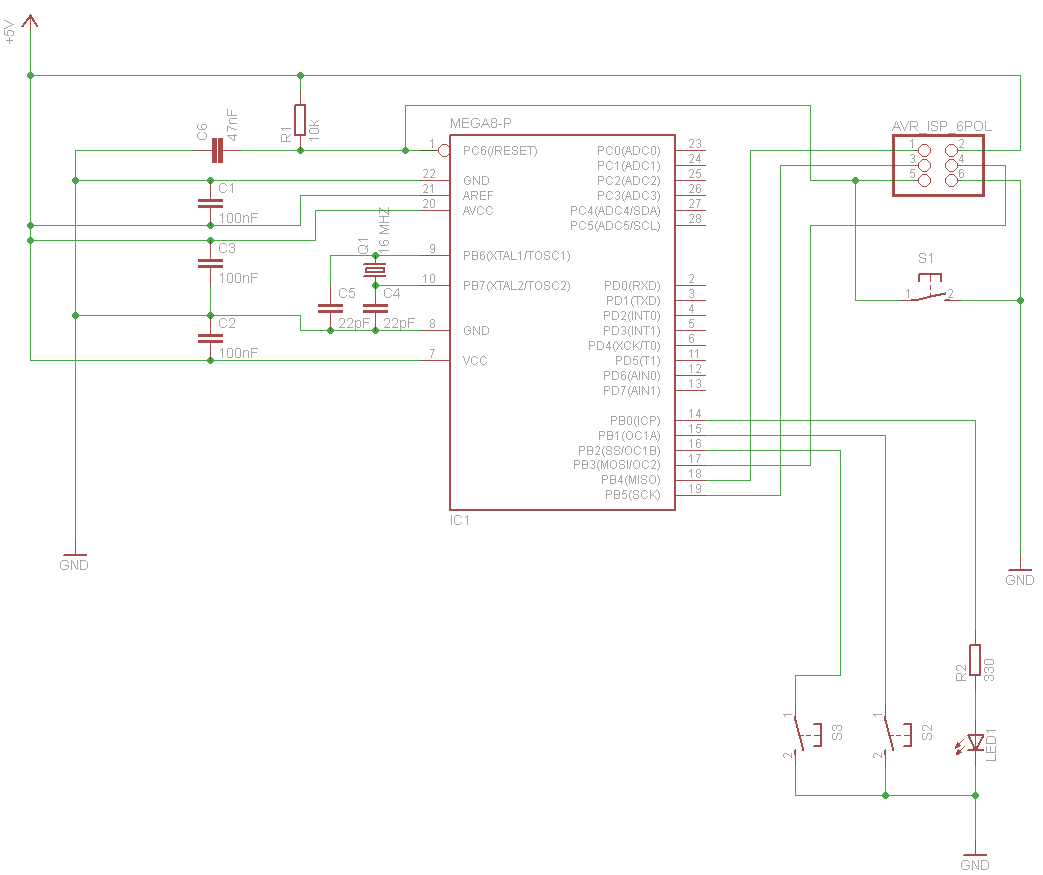Image resolution: width=1043 pixels, height=875 pixels.
Task: Click the PC6(/RESET) pin label
Action: (500, 150)
